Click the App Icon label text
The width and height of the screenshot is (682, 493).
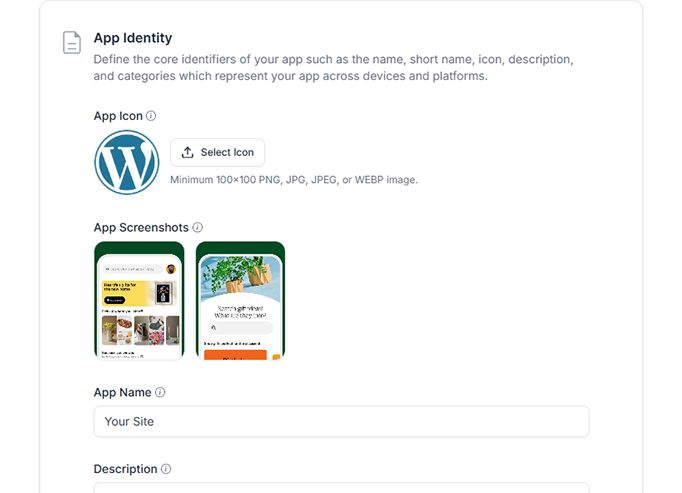tap(118, 116)
